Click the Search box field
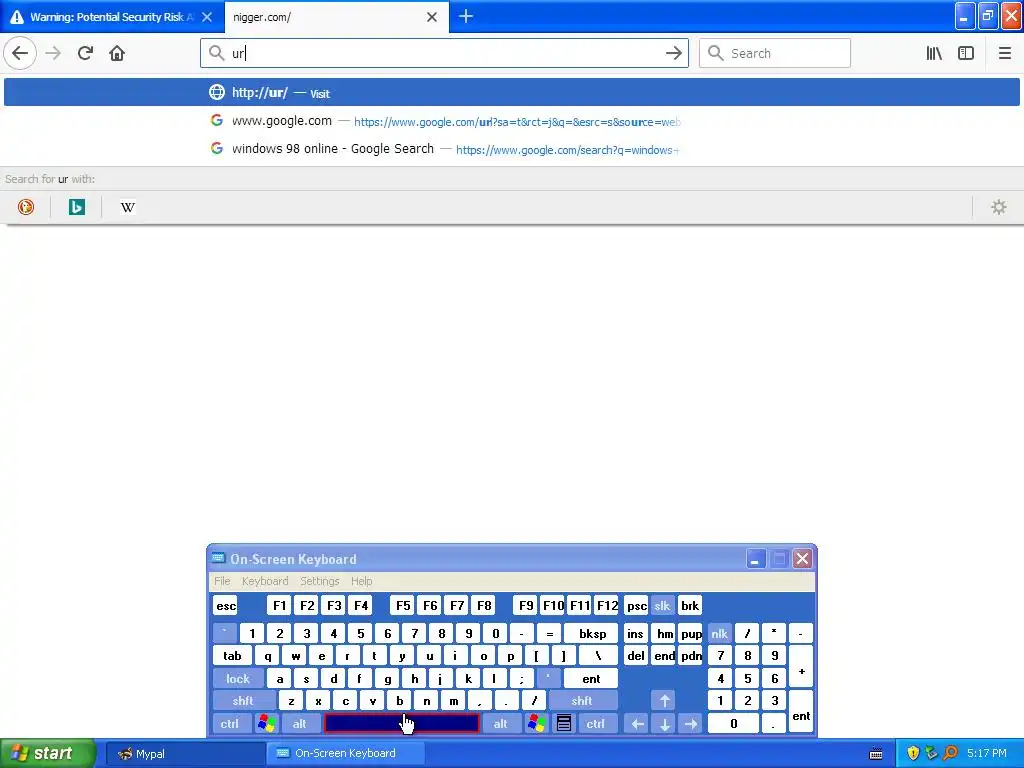Screen dimensions: 1024x768 click(775, 53)
